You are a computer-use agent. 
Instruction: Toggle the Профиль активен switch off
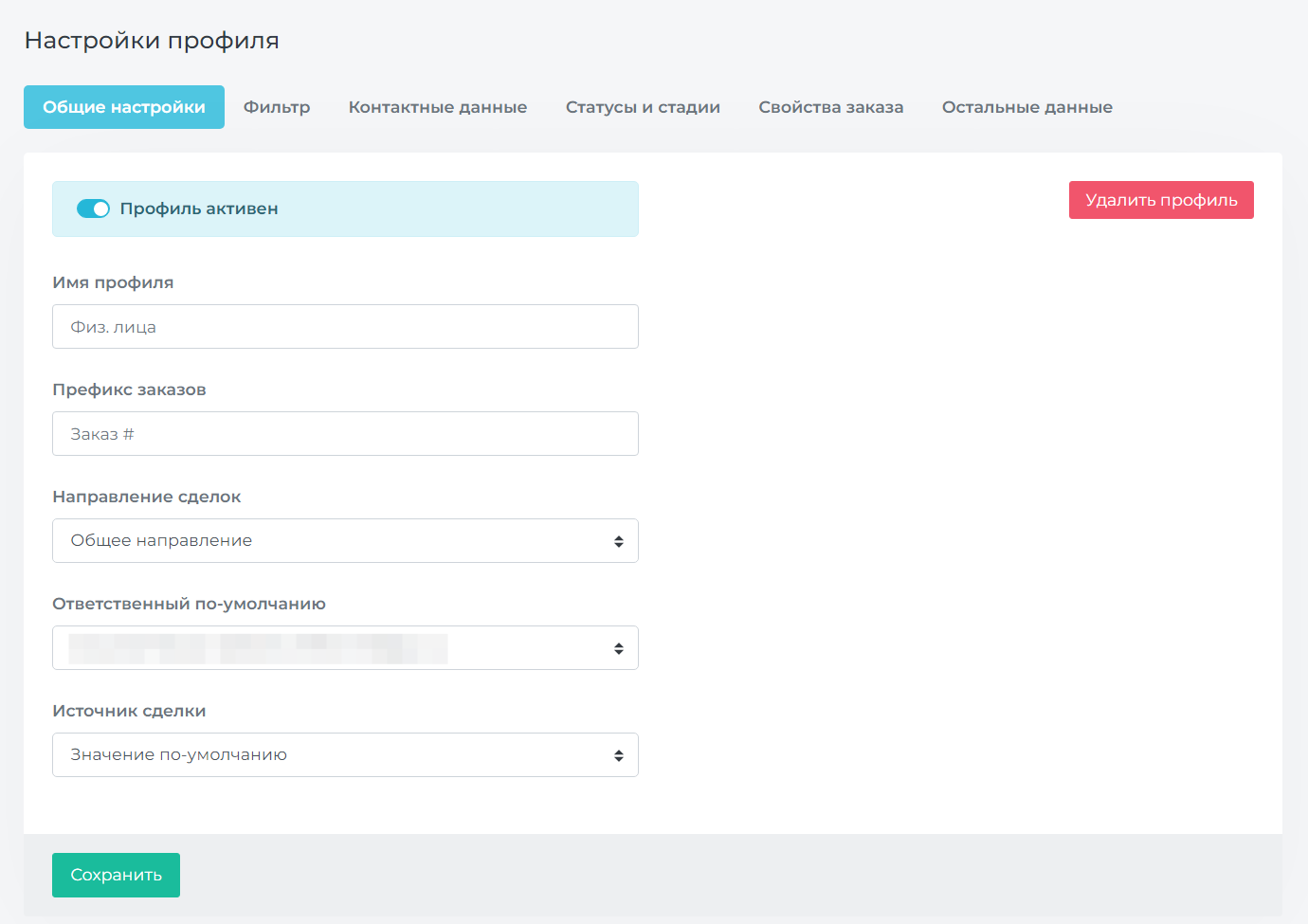point(93,208)
